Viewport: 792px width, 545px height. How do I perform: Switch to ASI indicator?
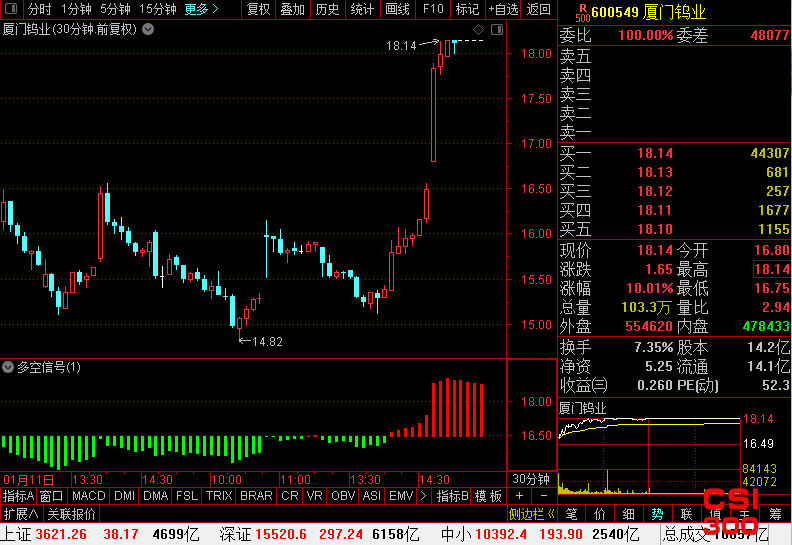tap(372, 496)
